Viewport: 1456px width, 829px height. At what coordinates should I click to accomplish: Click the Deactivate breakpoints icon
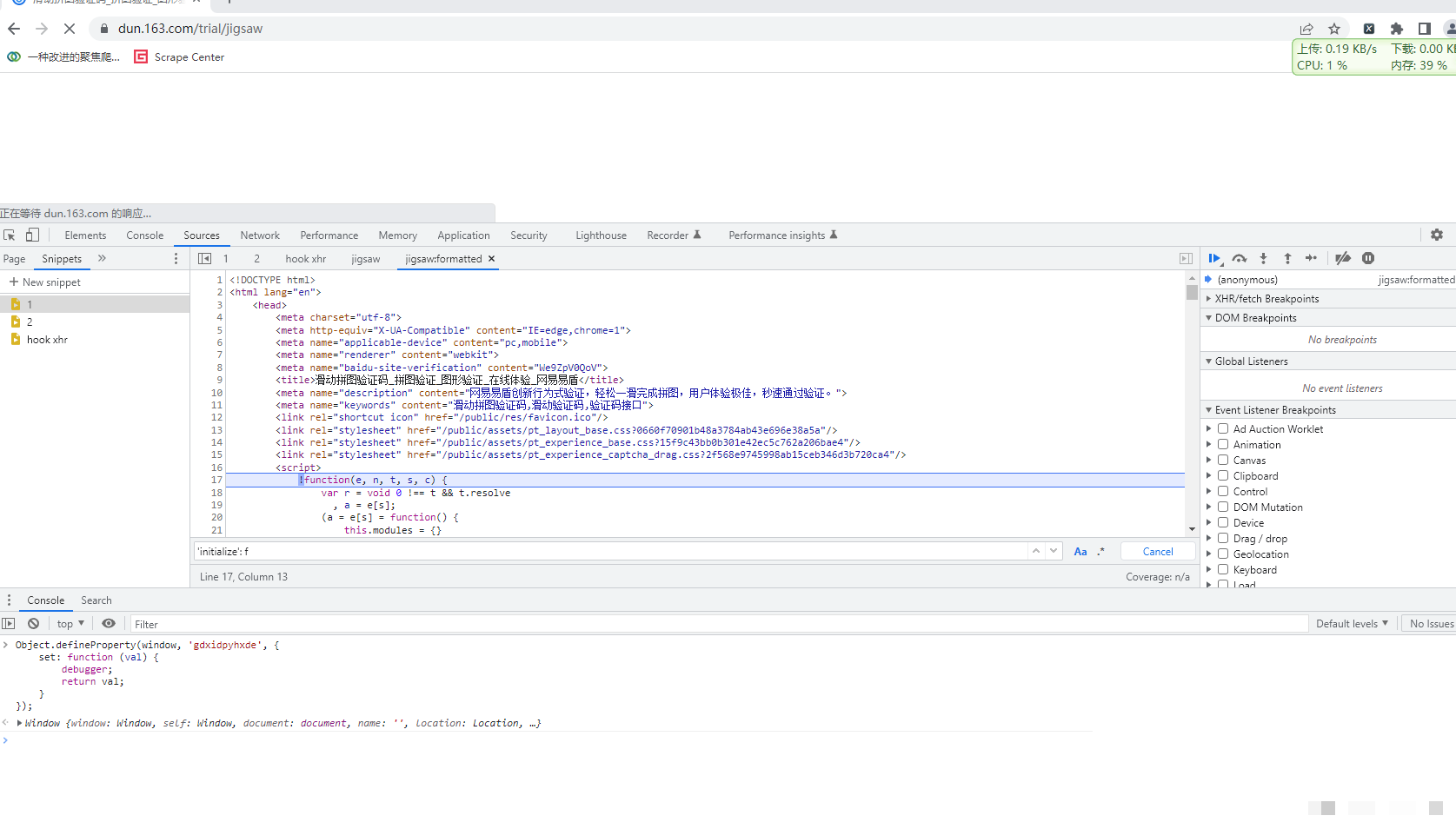click(1343, 258)
